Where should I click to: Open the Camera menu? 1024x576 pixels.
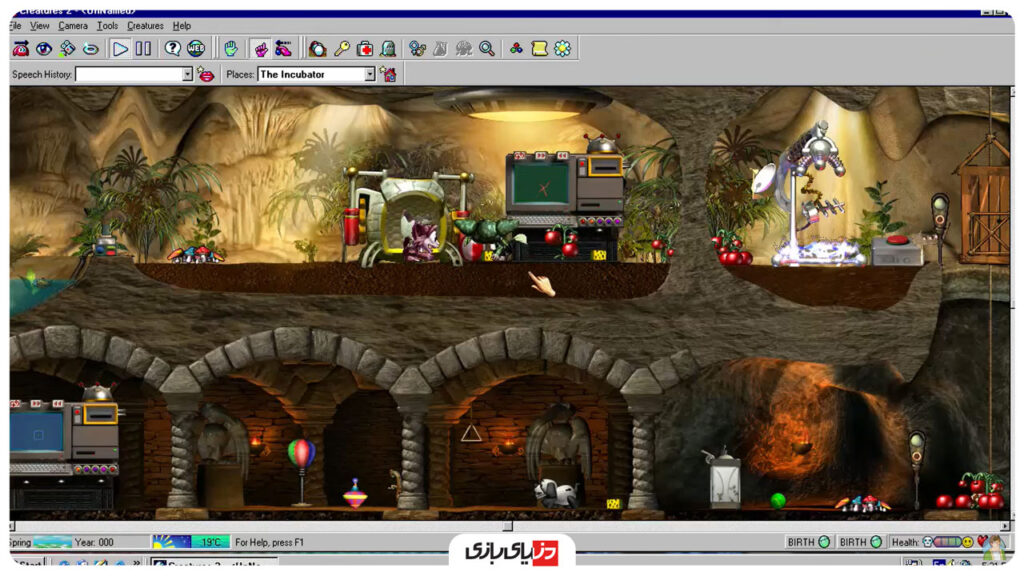tap(72, 25)
